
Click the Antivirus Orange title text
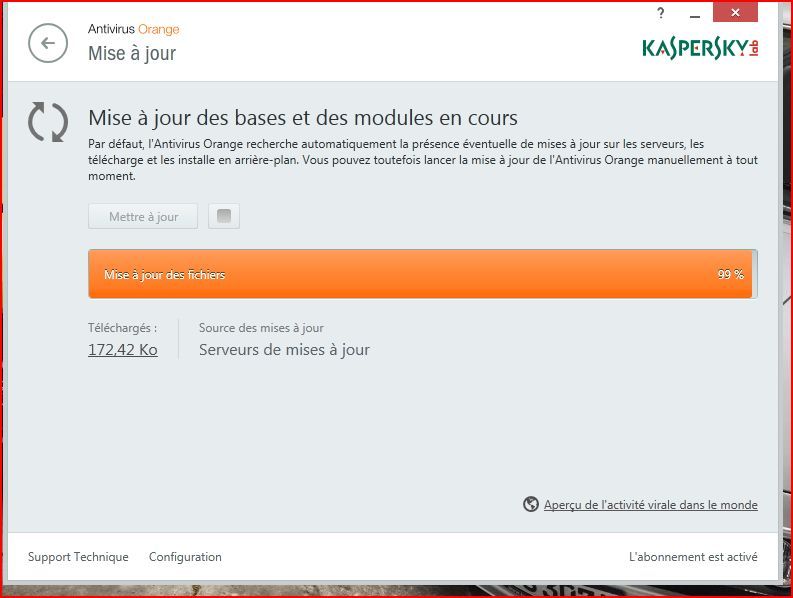tap(134, 29)
